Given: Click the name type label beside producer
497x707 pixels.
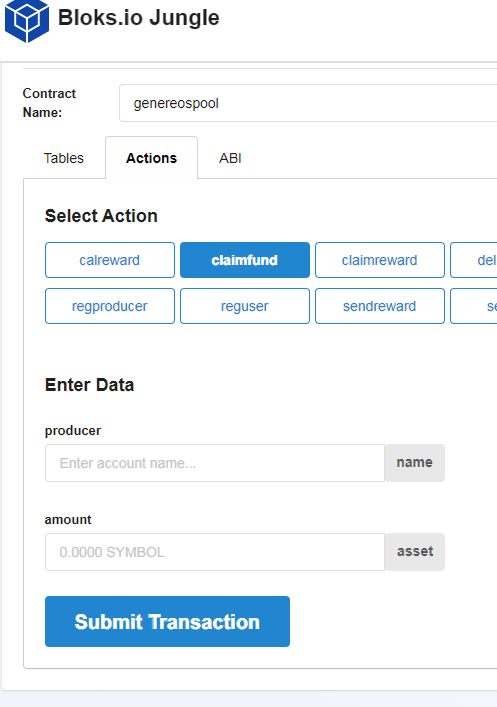Looking at the screenshot, I should tap(415, 463).
